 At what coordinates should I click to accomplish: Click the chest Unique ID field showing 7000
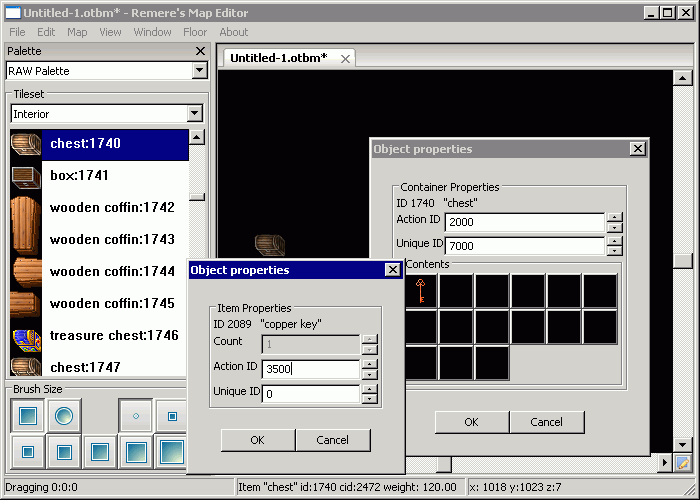[x=525, y=246]
